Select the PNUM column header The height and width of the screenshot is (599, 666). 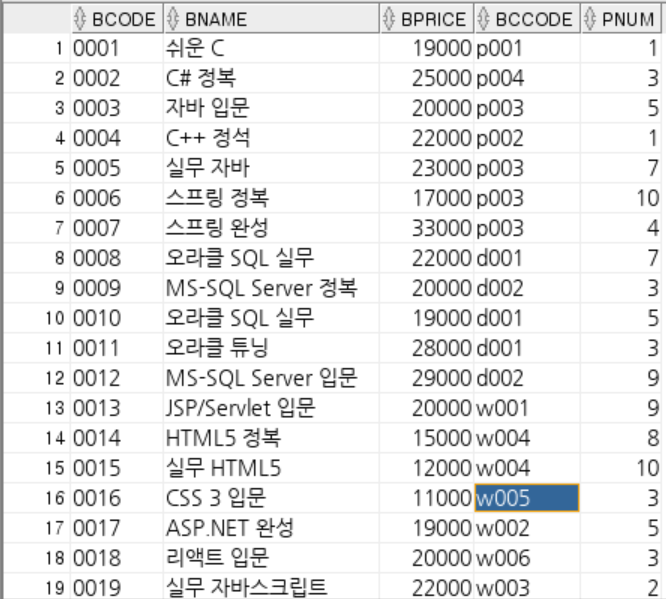click(621, 19)
